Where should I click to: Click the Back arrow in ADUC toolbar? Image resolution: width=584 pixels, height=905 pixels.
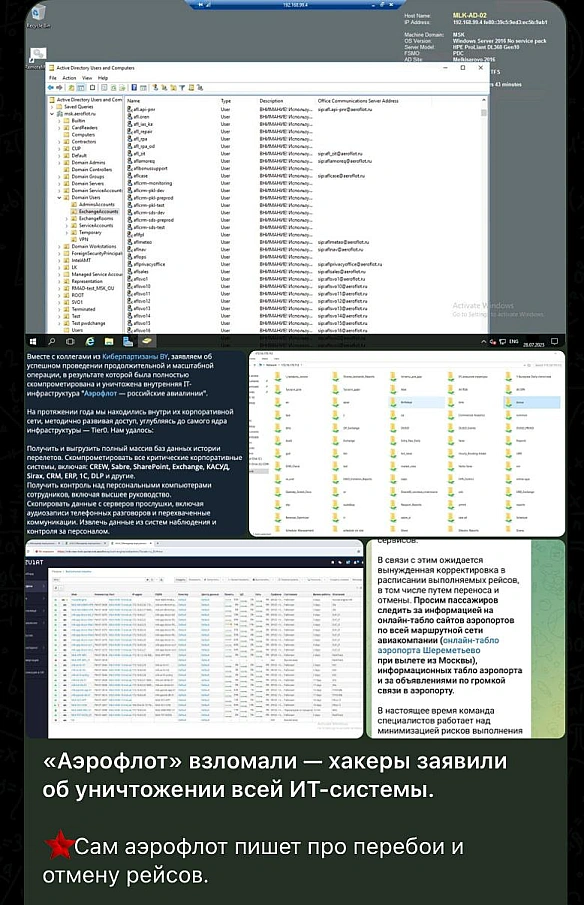(x=51, y=88)
